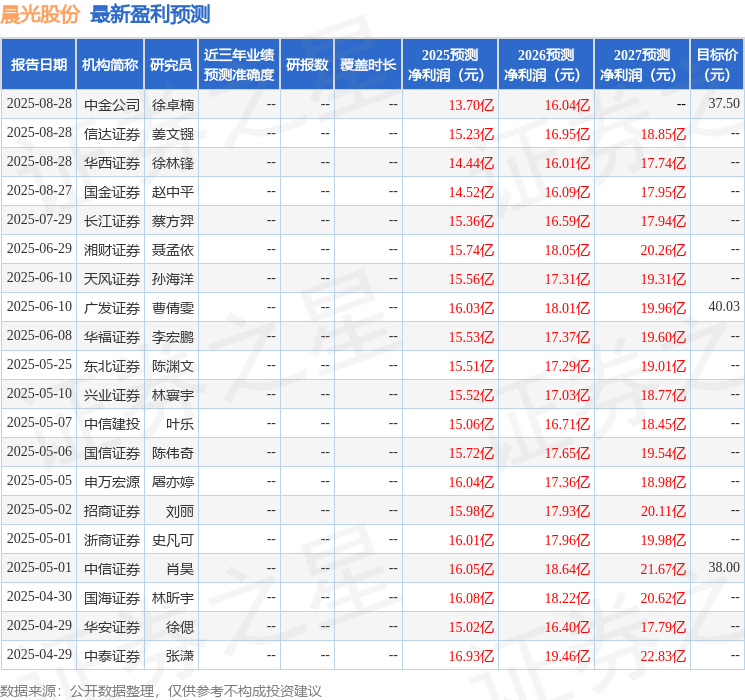The height and width of the screenshot is (700, 745).
Task: Click the 数据来源 disclaimer footnote
Action: (x=161, y=690)
